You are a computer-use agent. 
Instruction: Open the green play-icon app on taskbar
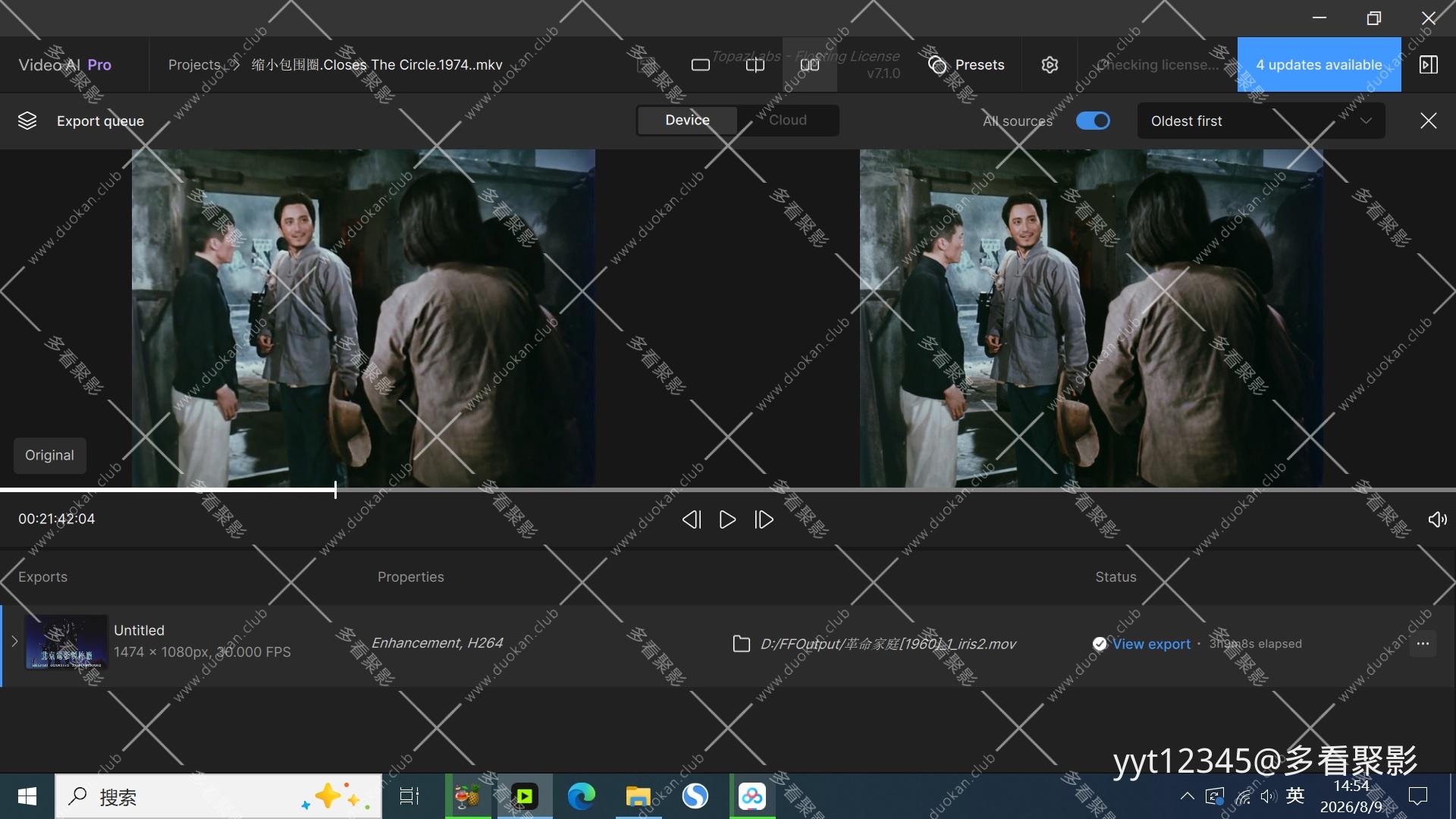pos(524,796)
